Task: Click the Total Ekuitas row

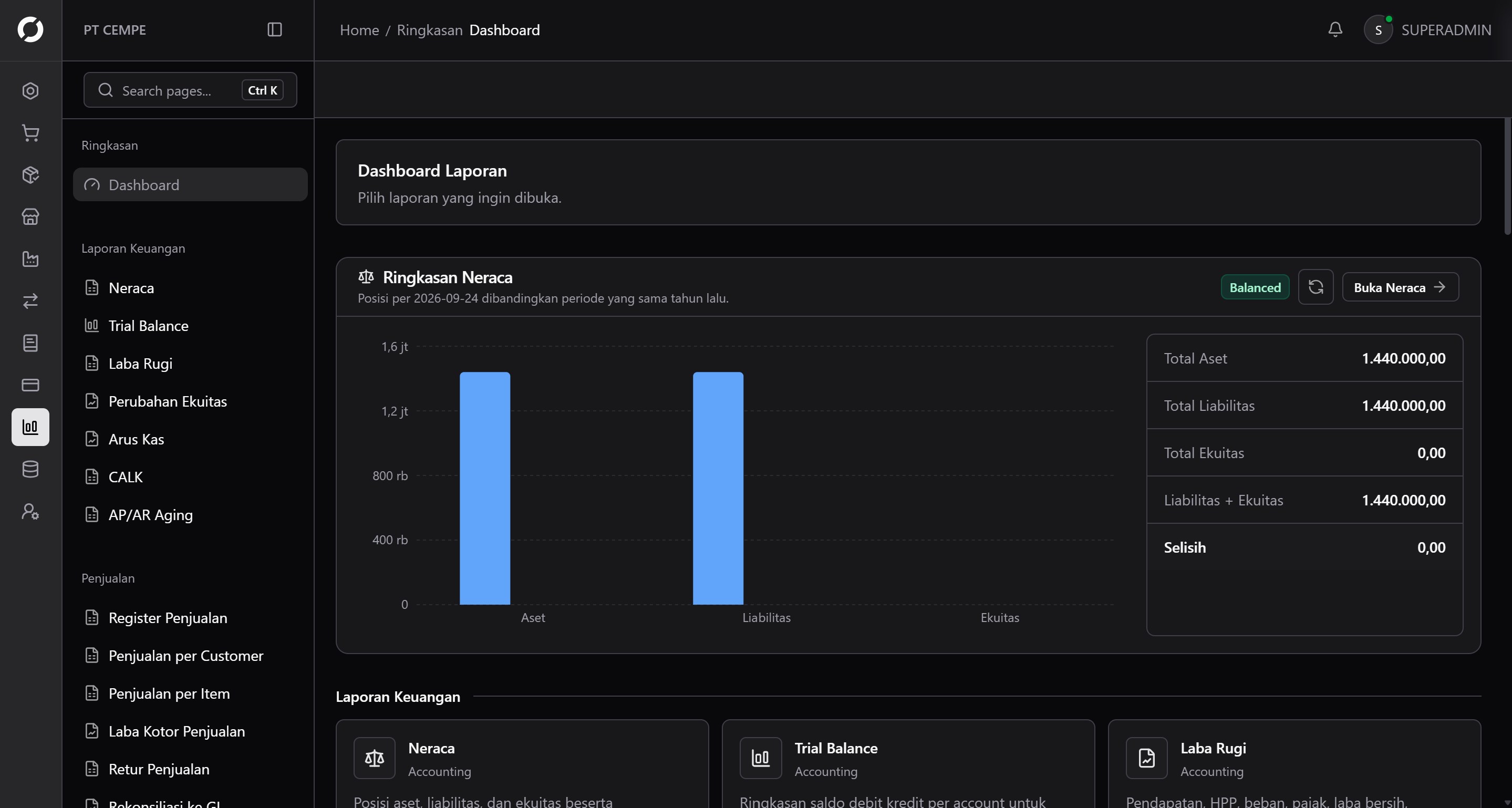Action: coord(1305,453)
